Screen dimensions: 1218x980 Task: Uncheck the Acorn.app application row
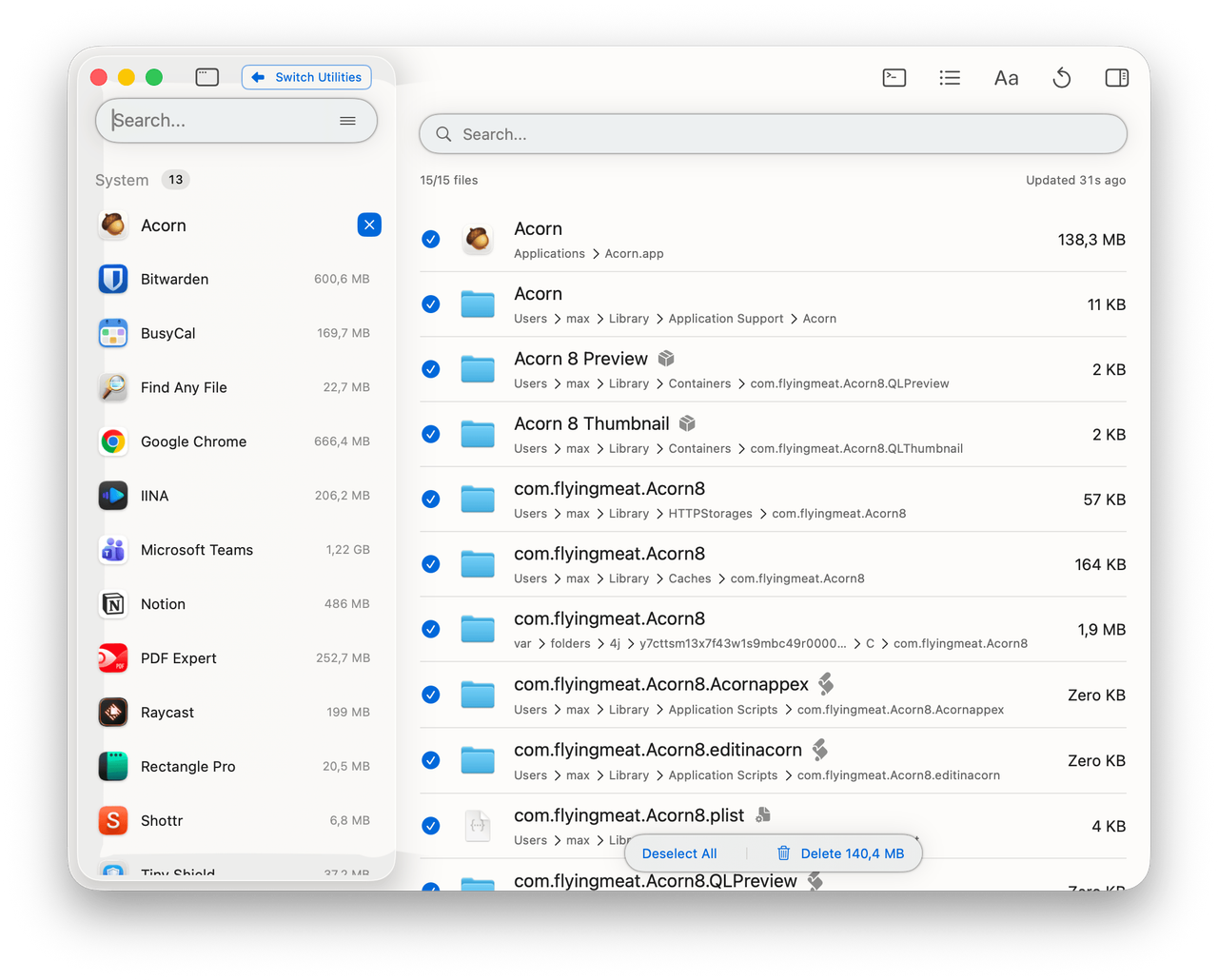point(431,239)
